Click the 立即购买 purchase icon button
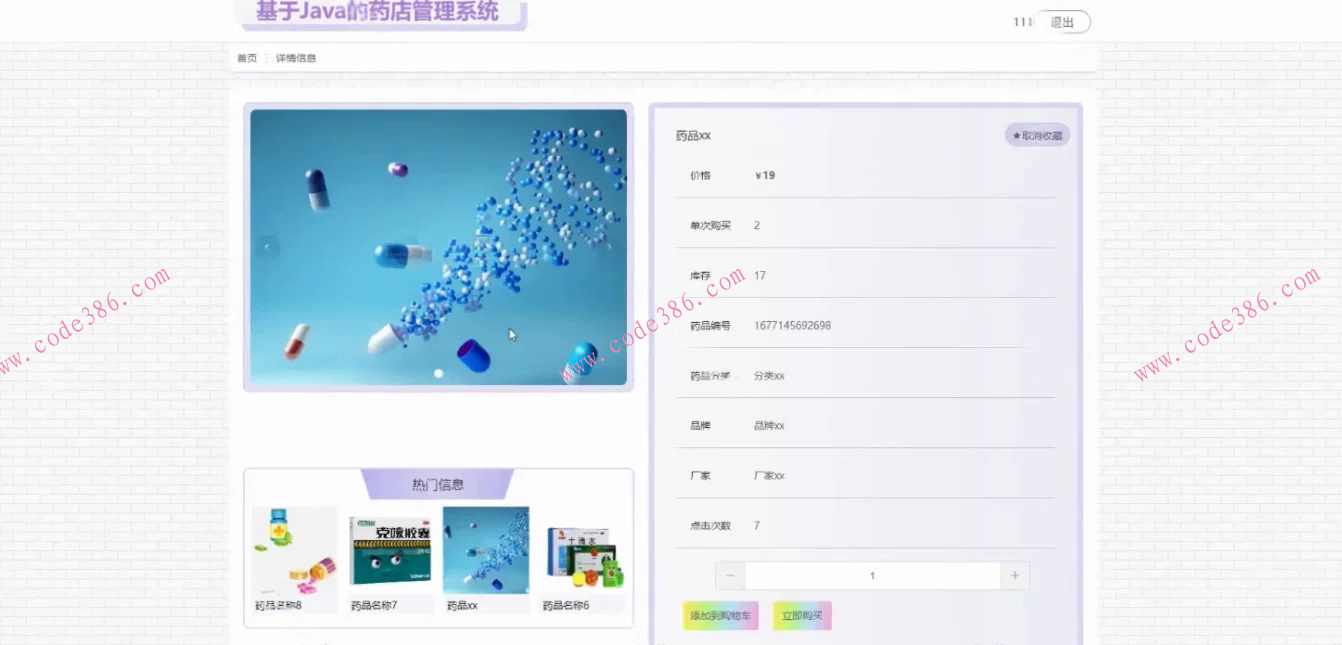This screenshot has width=1342, height=645. pos(801,615)
